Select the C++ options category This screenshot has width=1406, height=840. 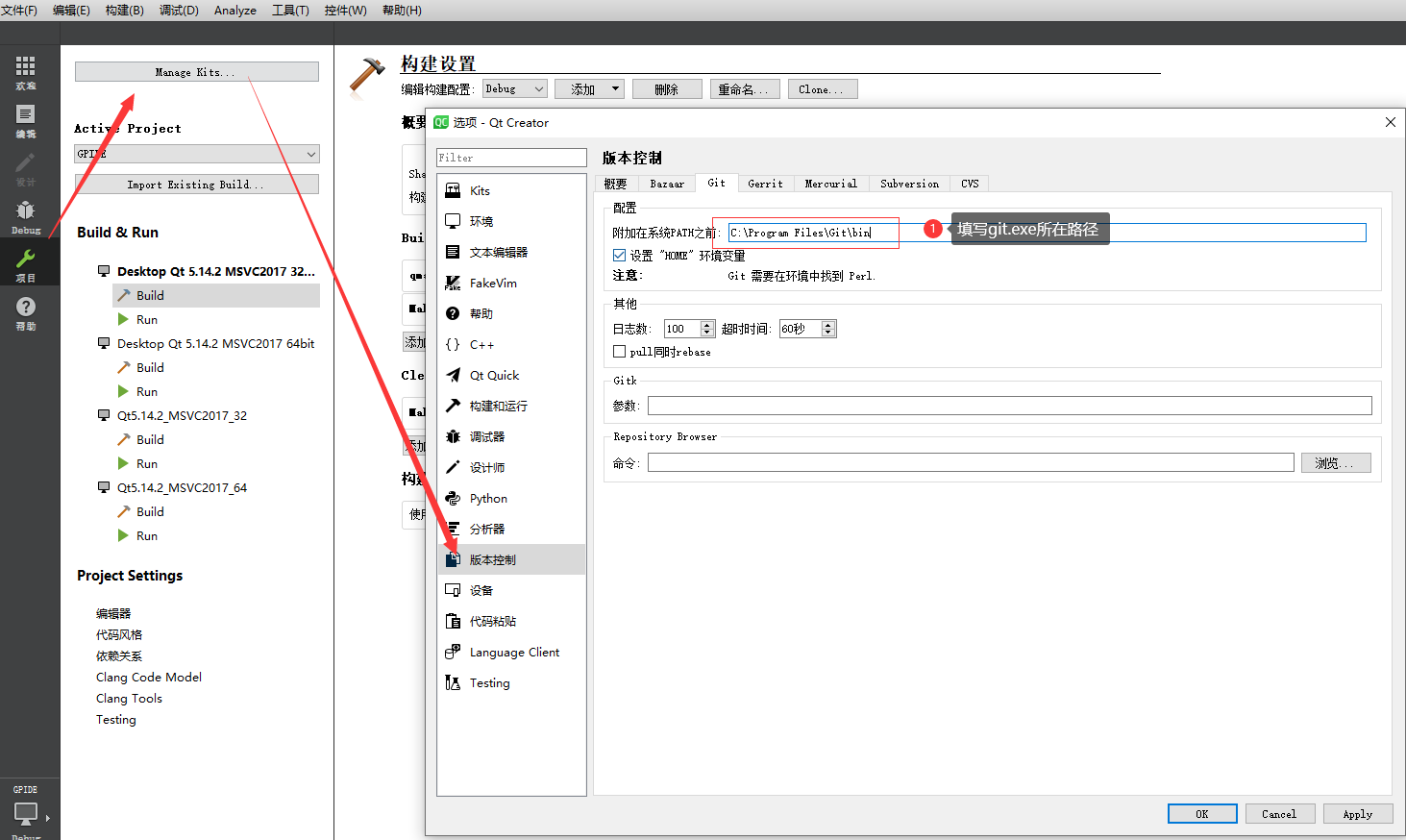tap(511, 344)
